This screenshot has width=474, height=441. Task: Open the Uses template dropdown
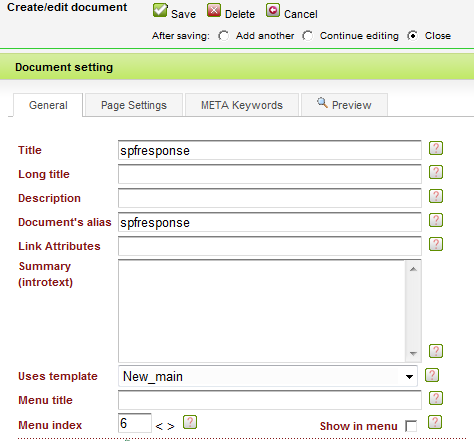tap(268, 376)
